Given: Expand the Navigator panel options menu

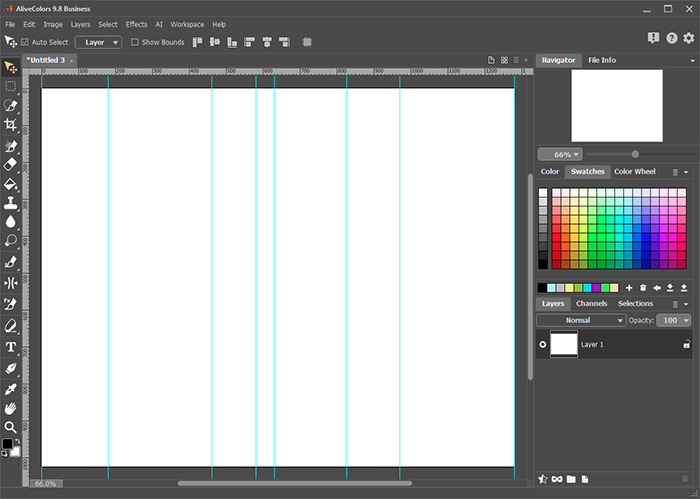Looking at the screenshot, I should coord(692,61).
